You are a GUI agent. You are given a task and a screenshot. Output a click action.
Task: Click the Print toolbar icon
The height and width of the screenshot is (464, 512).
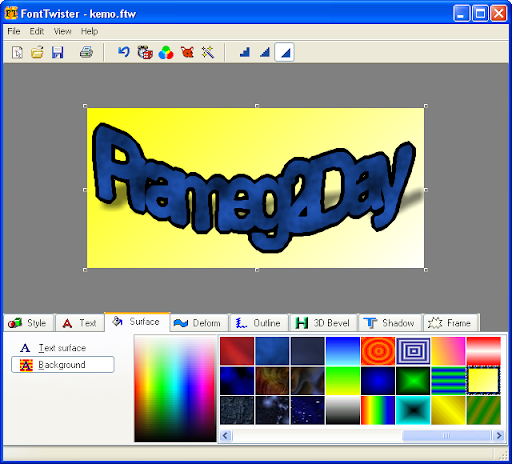tap(86, 52)
